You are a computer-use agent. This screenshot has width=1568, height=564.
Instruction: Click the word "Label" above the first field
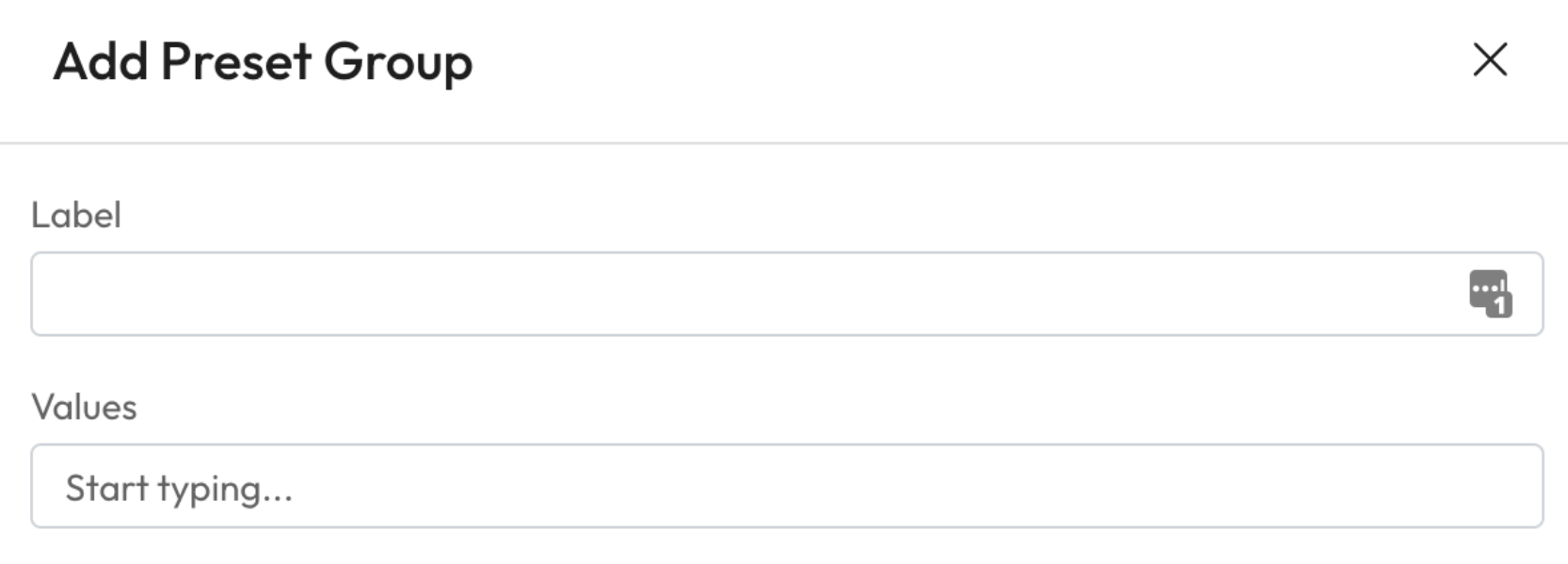pyautogui.click(x=76, y=216)
